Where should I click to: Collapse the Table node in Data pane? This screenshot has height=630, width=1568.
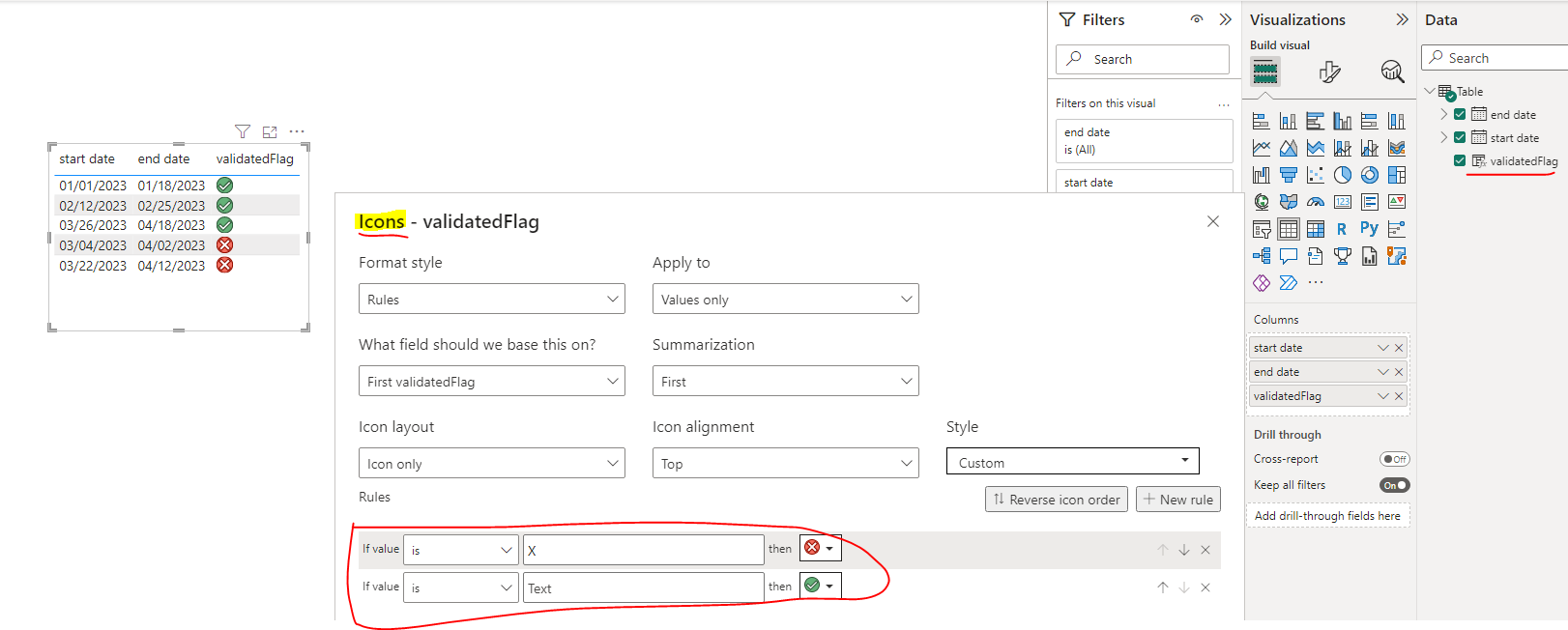(x=1430, y=91)
